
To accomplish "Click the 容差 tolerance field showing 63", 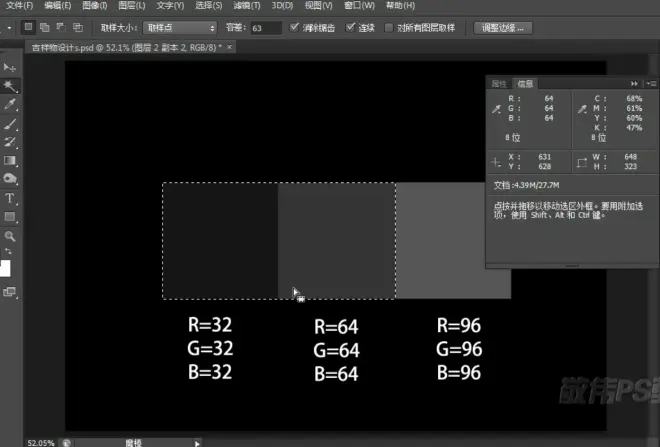I will [266, 28].
